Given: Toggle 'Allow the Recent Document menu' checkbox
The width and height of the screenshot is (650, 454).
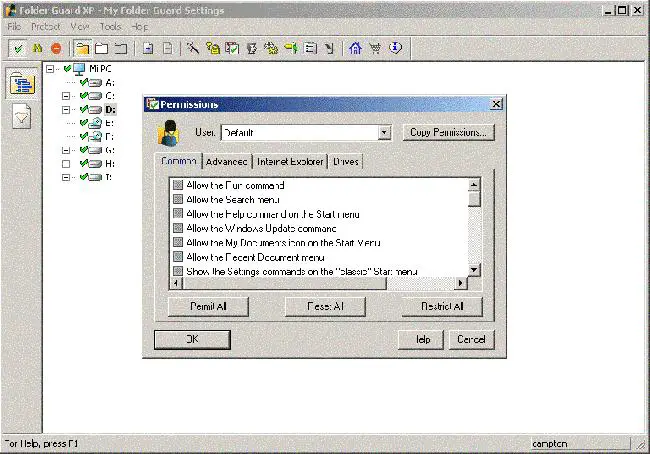Looking at the screenshot, I should point(178,257).
